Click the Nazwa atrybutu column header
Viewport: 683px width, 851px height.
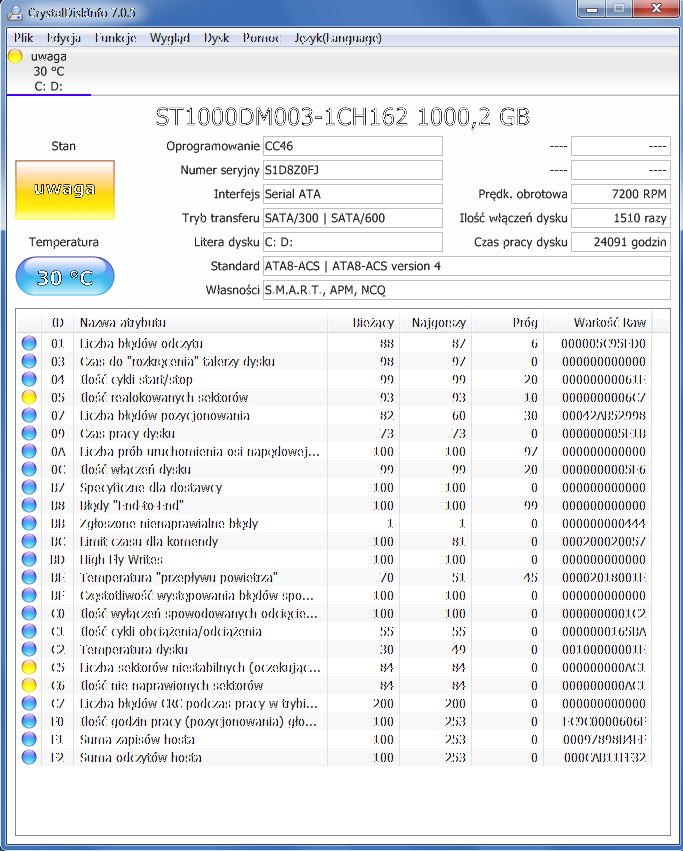pos(200,322)
